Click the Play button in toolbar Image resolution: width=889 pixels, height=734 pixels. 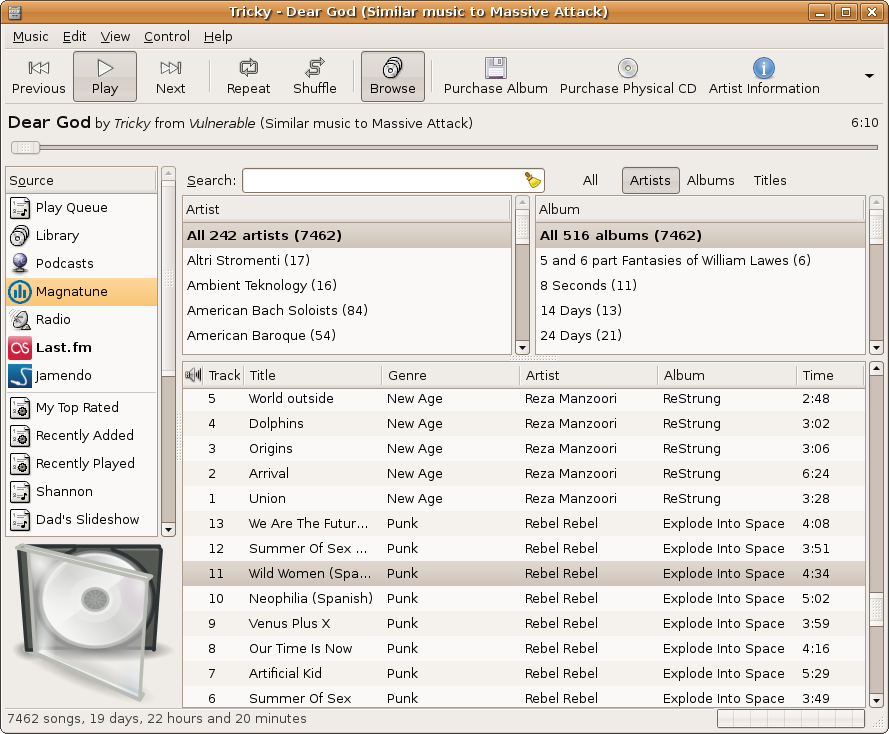[105, 77]
